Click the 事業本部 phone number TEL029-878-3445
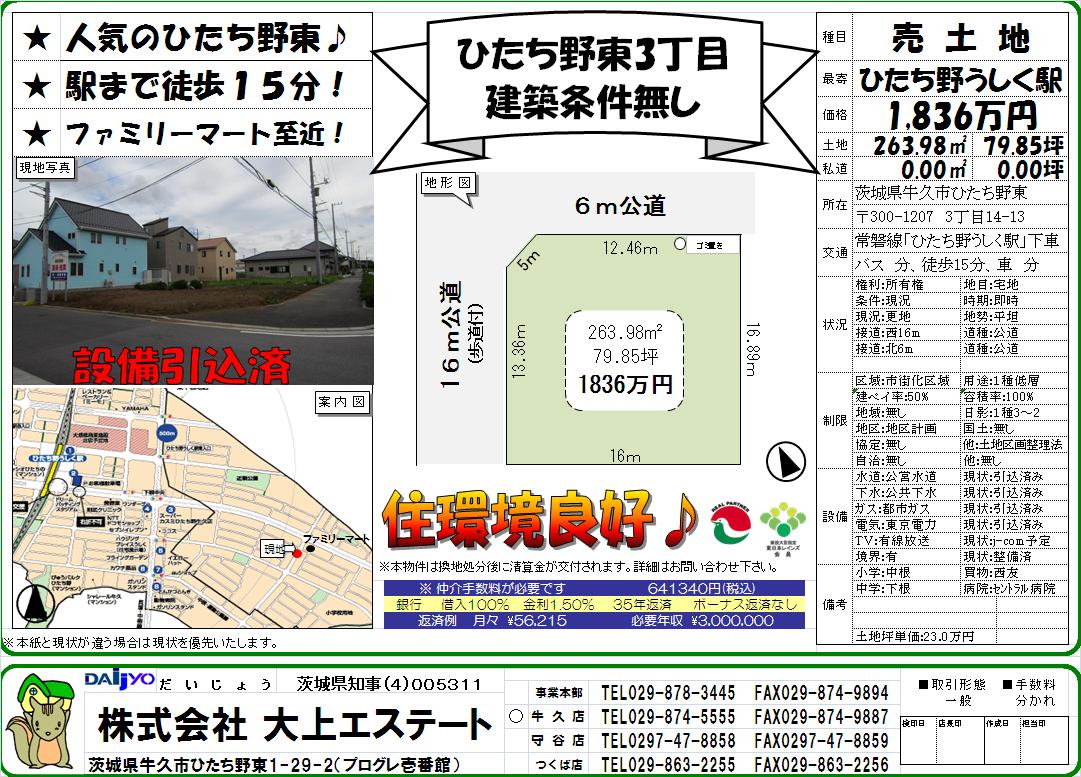1081x777 pixels. pyautogui.click(x=668, y=693)
